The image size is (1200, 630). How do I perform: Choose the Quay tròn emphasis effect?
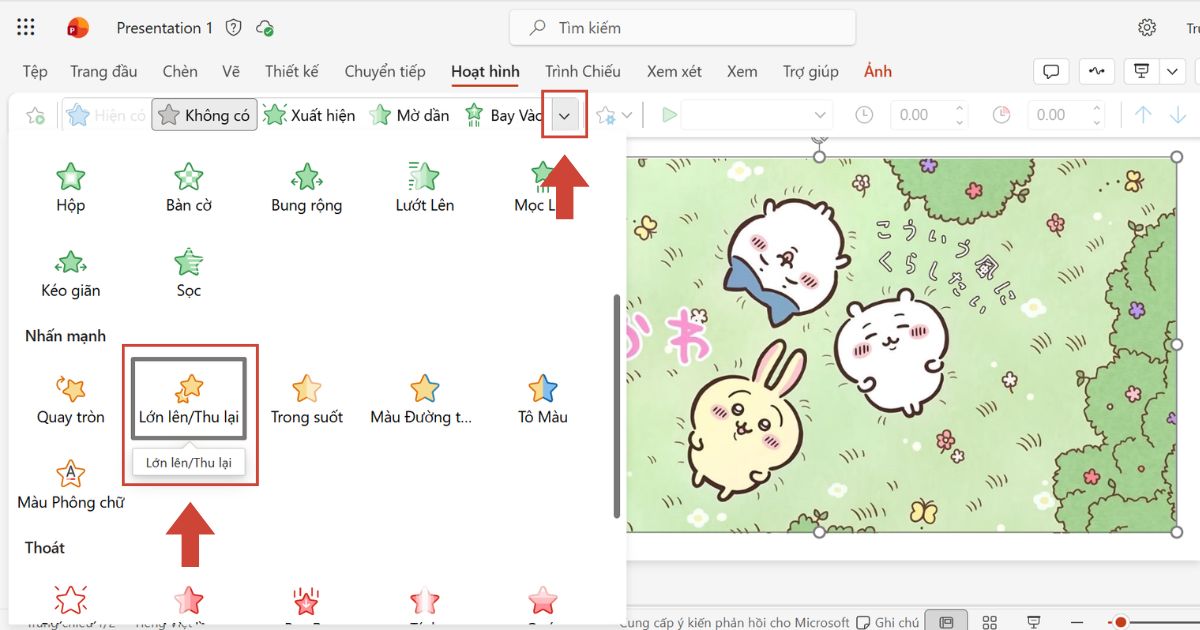70,399
